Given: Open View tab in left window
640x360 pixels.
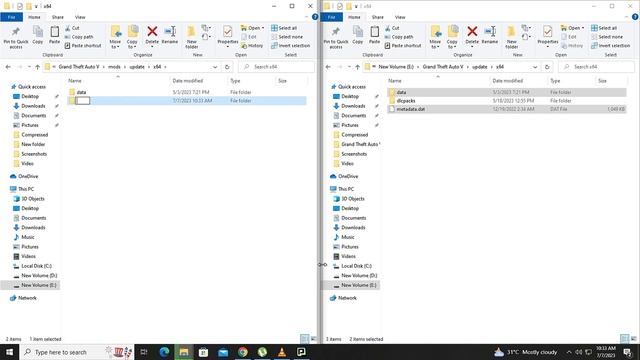Looking at the screenshot, I should pos(80,17).
